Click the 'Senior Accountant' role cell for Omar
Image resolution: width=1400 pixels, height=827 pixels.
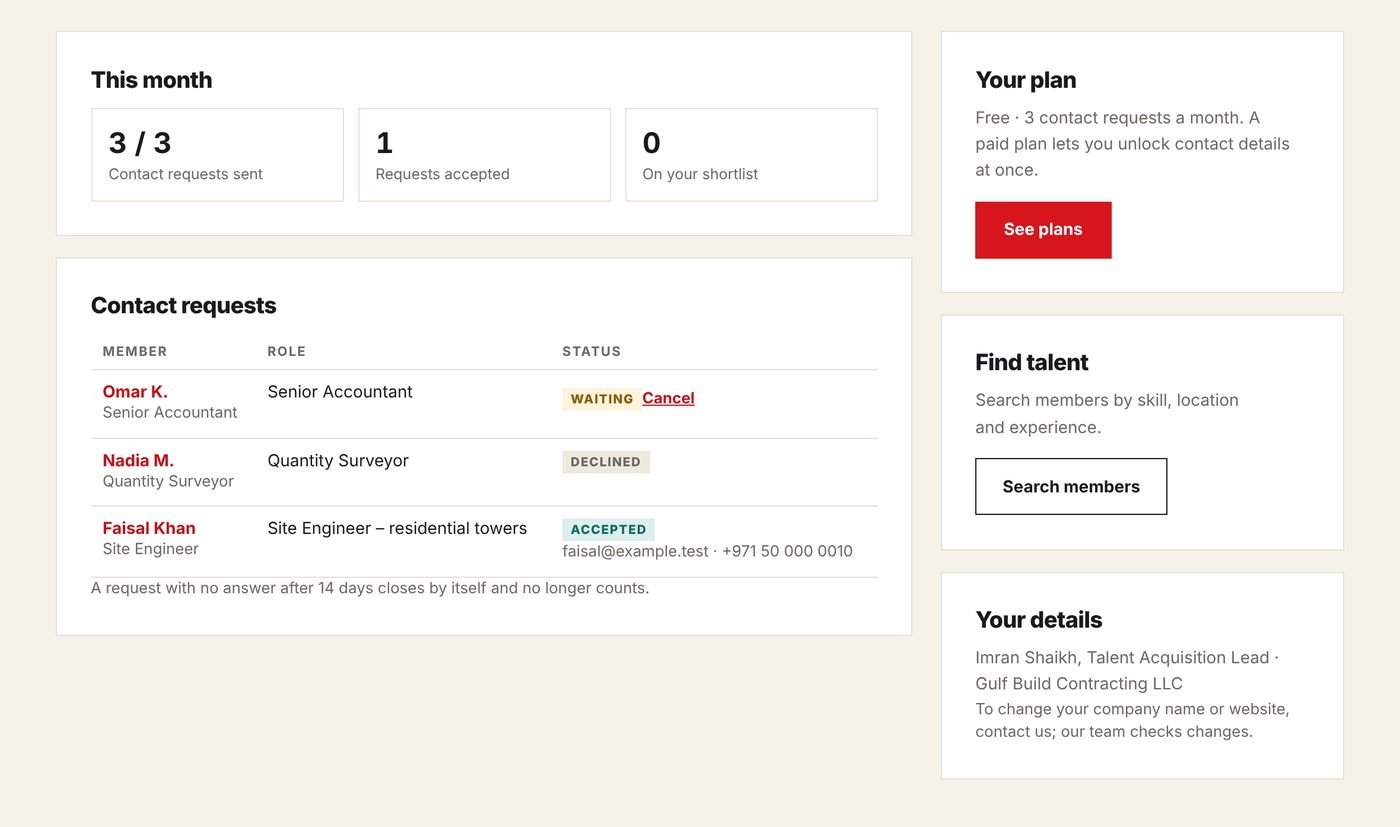(x=340, y=392)
